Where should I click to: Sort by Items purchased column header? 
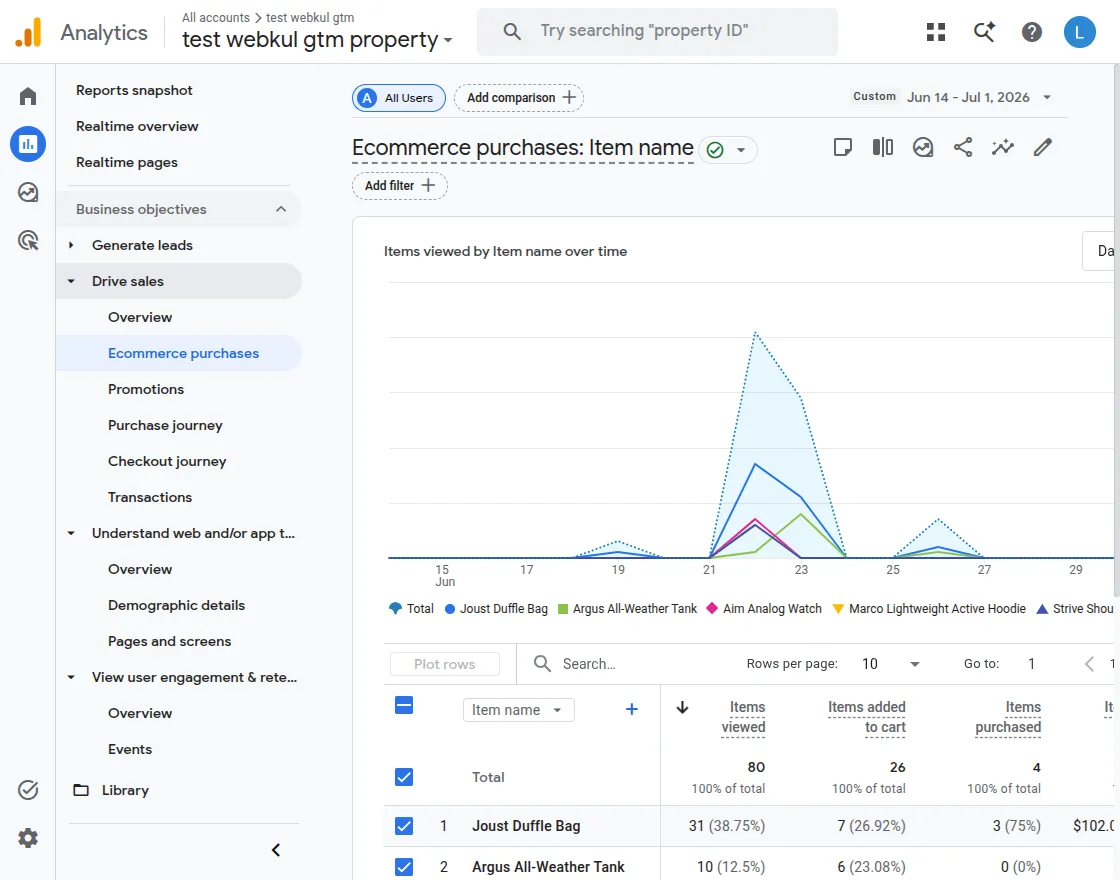1008,716
